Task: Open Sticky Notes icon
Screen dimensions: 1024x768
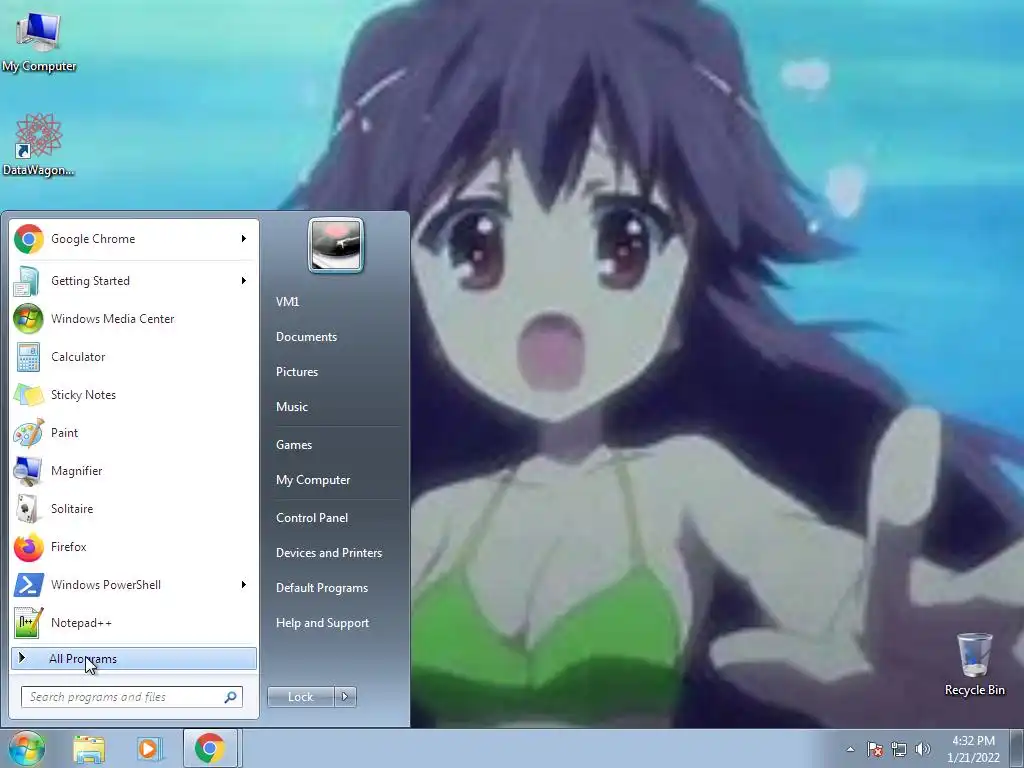Action: pyautogui.click(x=27, y=394)
